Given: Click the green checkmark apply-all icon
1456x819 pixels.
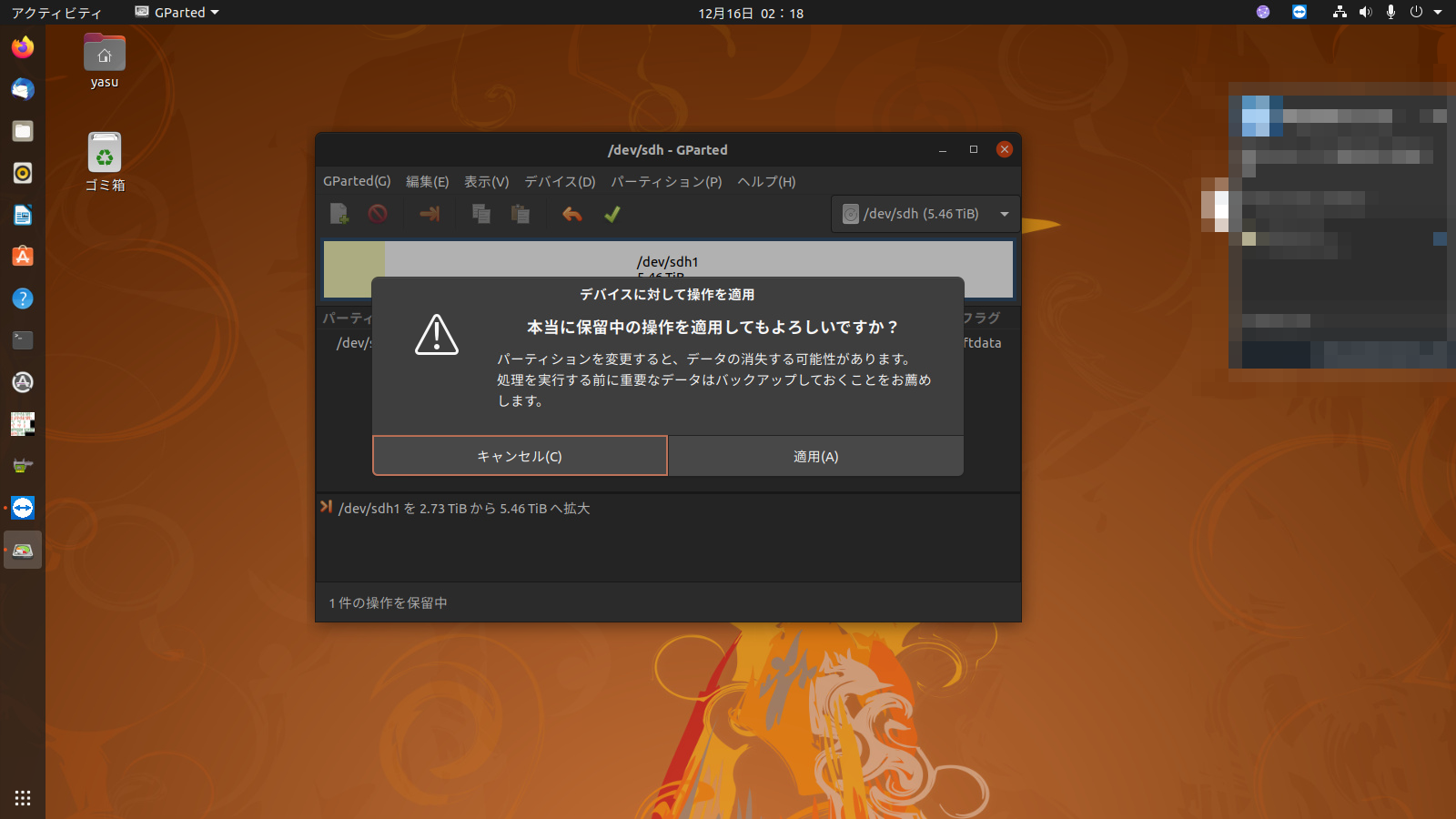Looking at the screenshot, I should [612, 215].
